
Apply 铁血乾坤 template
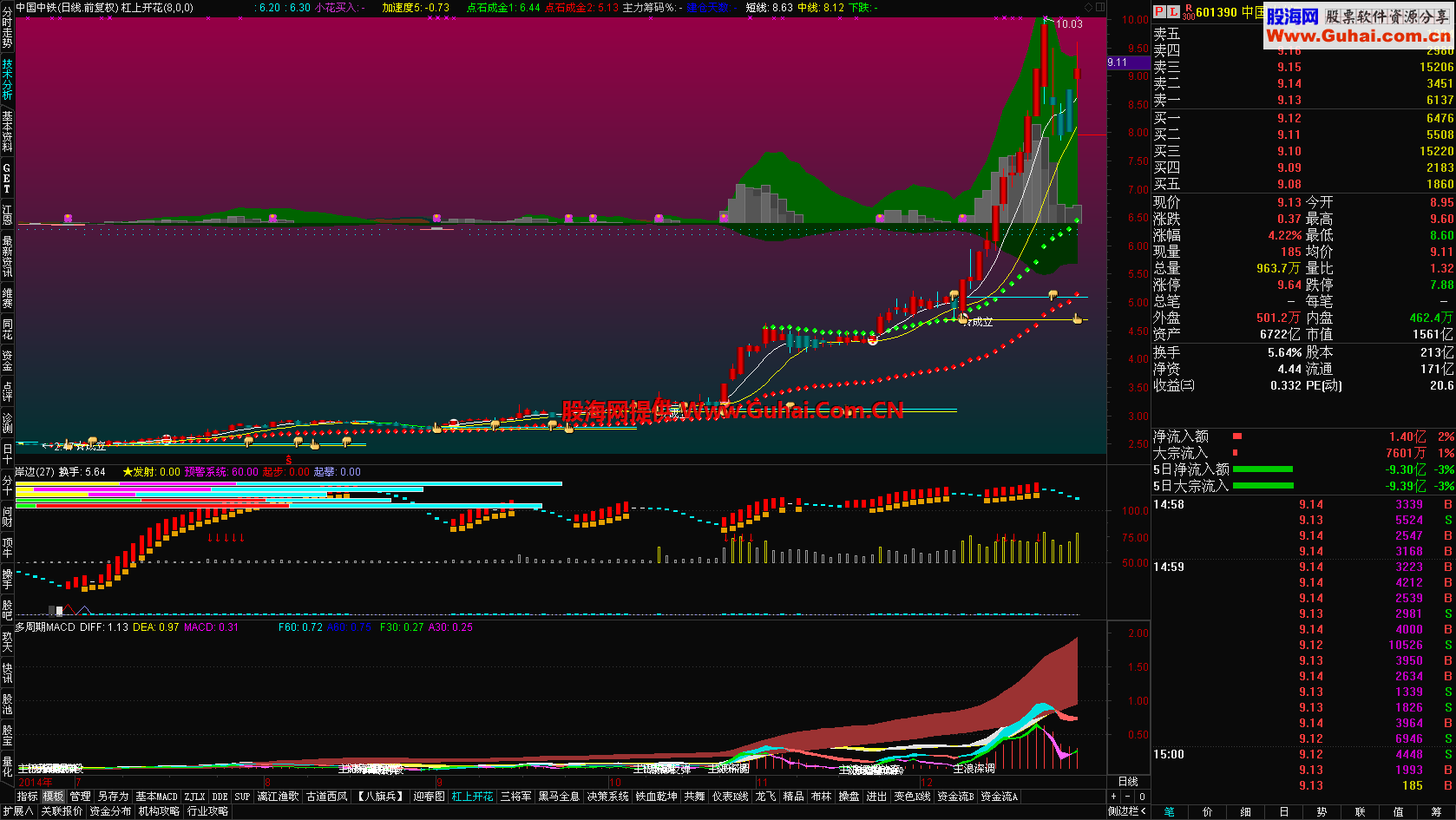[x=657, y=797]
